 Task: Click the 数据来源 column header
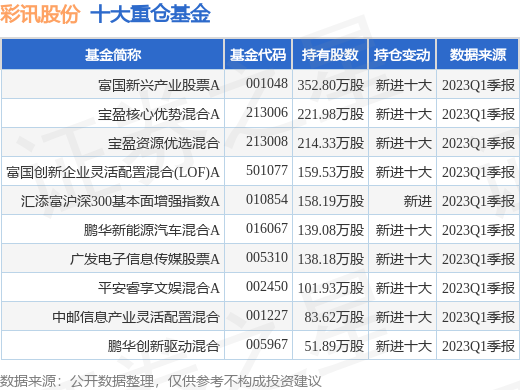tap(478, 55)
